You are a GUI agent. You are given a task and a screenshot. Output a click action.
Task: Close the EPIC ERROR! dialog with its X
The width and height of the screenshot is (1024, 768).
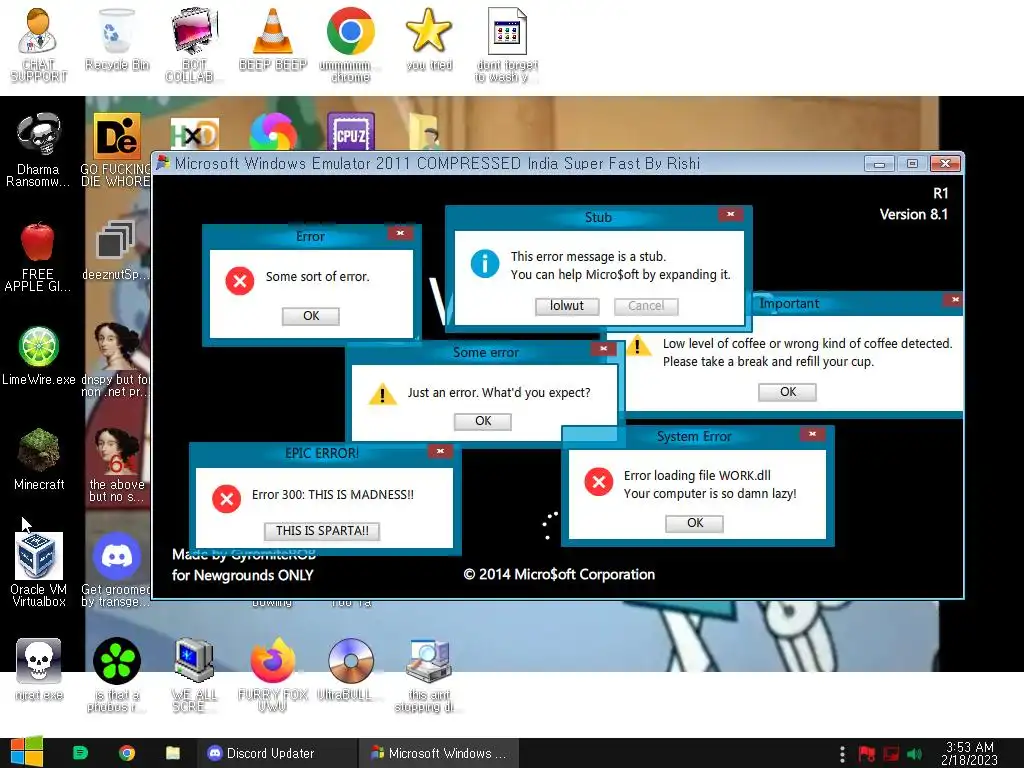(x=441, y=451)
